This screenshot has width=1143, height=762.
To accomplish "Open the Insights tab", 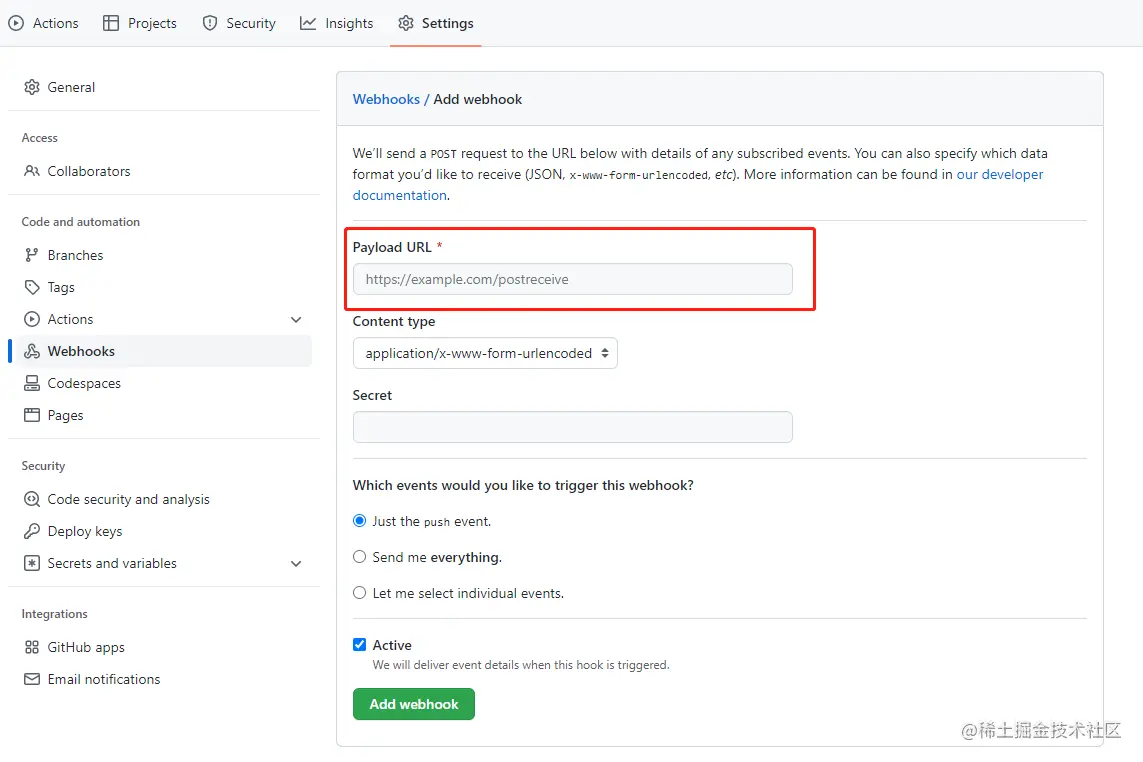I will click(337, 23).
